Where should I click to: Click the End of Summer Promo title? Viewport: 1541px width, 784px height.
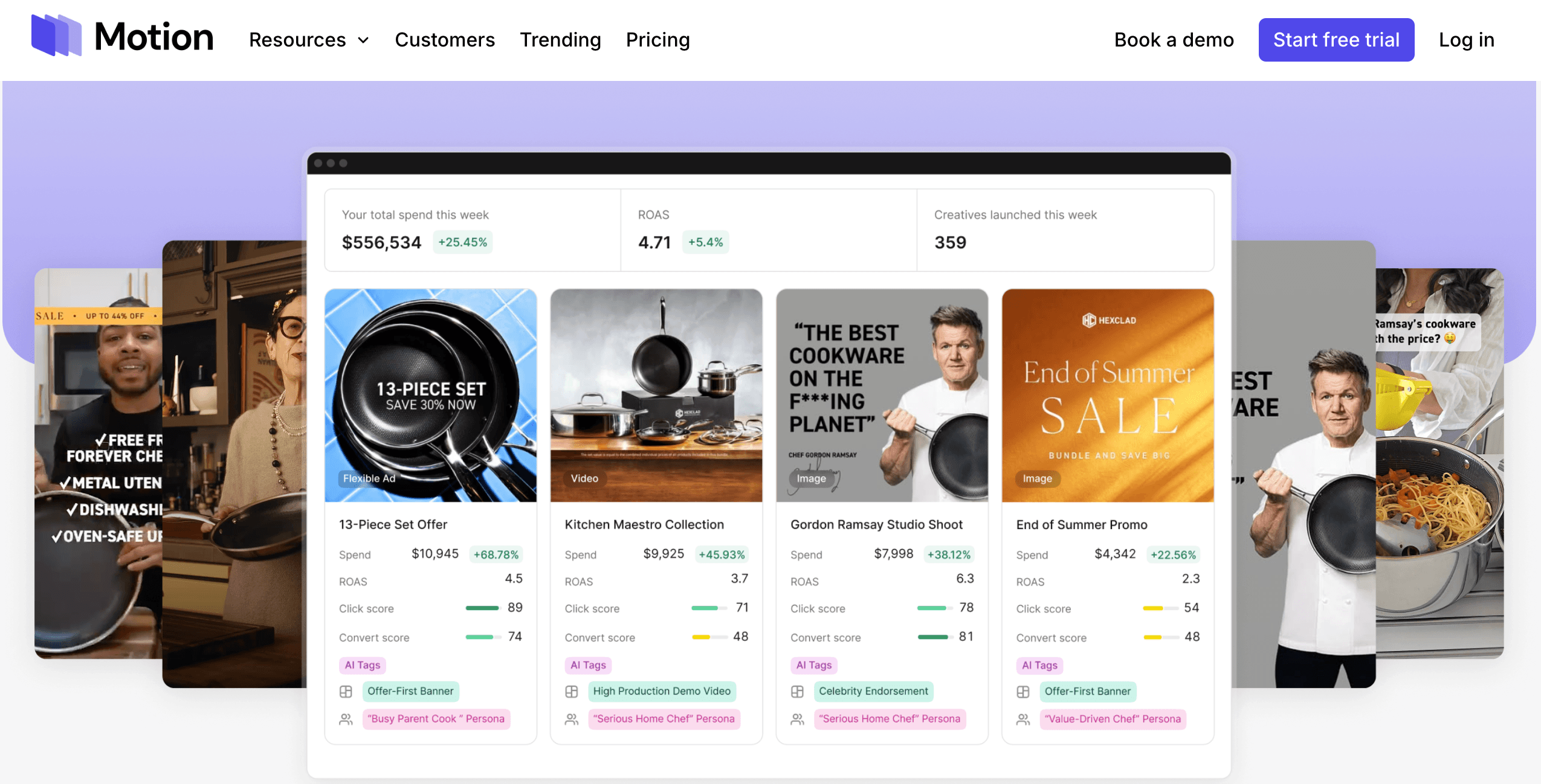1082,525
